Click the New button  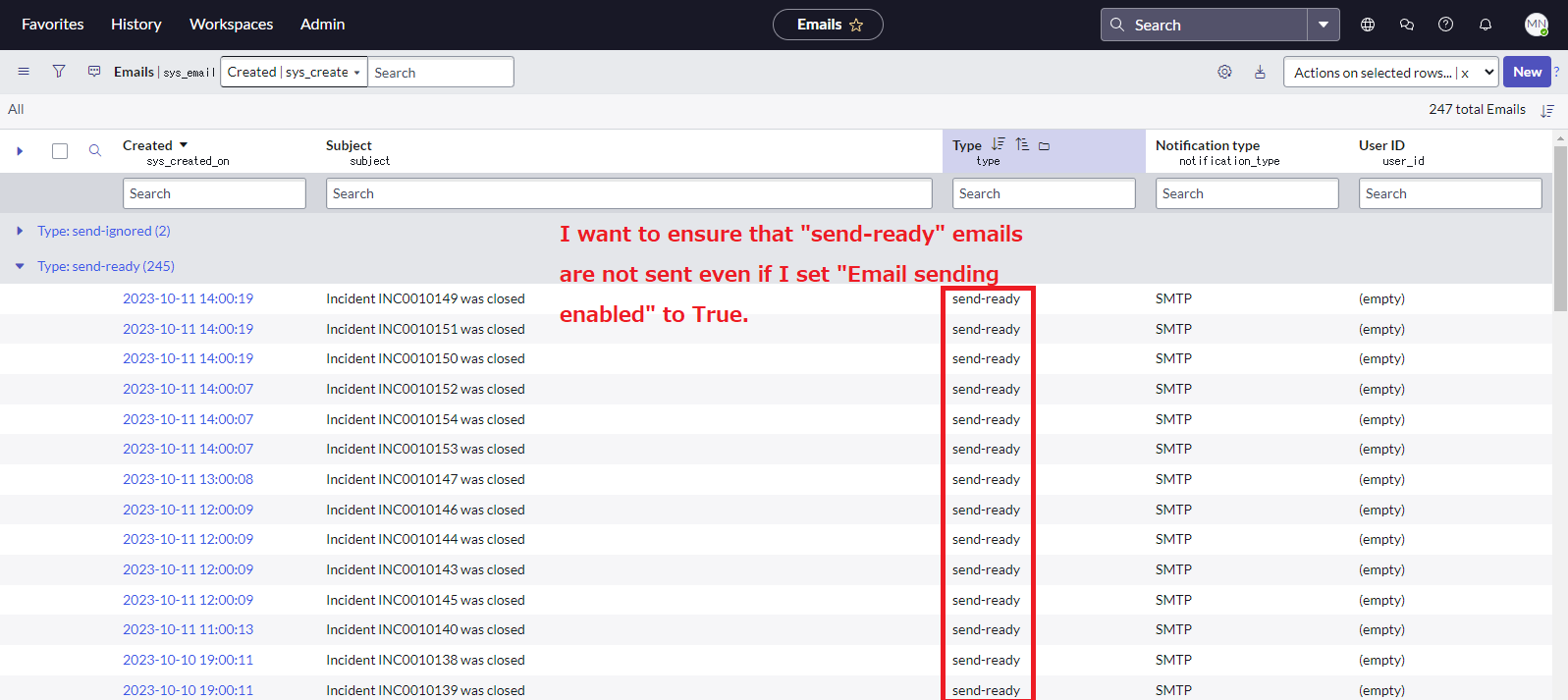click(1527, 72)
